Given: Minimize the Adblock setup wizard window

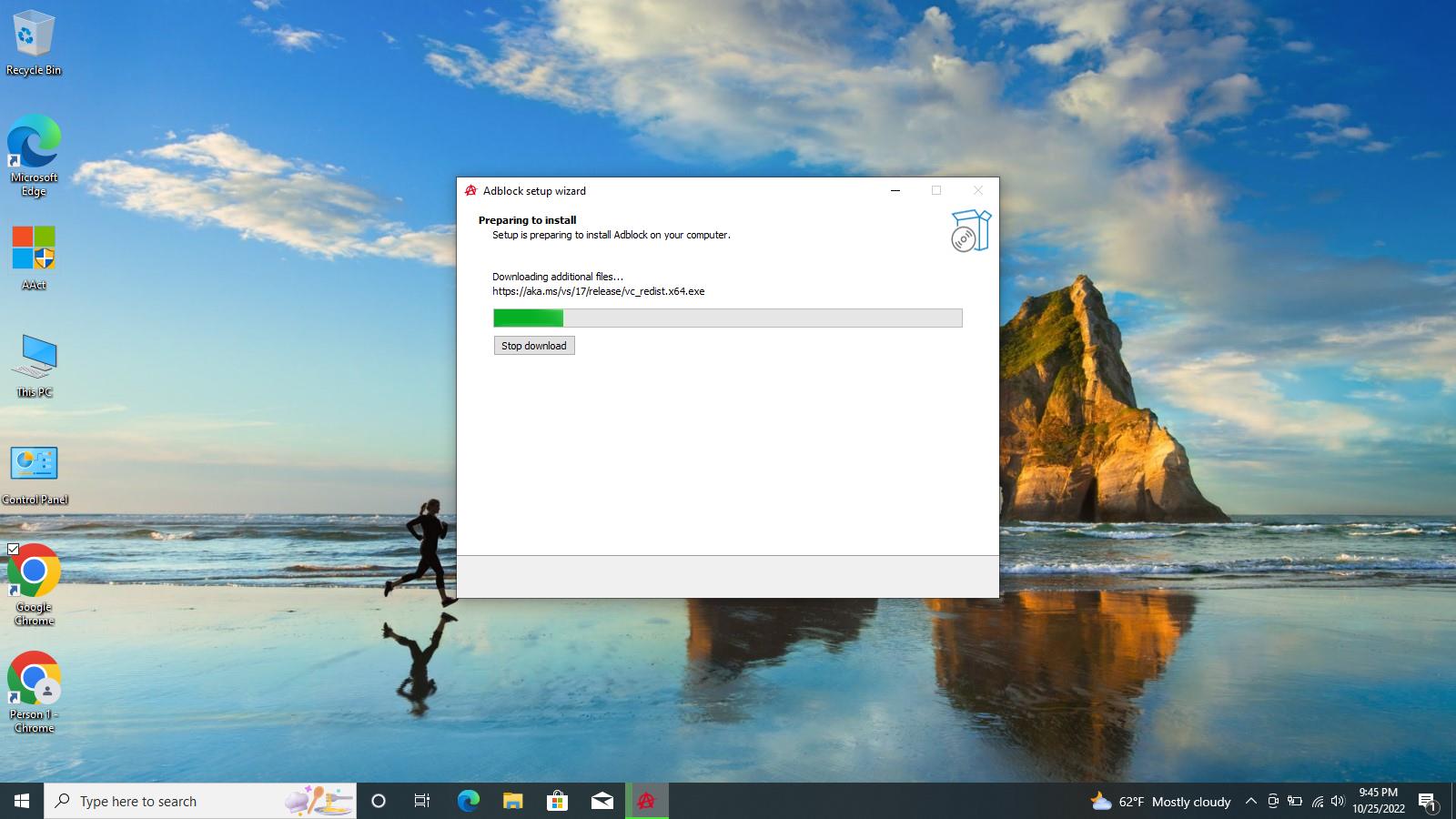Looking at the screenshot, I should point(895,190).
